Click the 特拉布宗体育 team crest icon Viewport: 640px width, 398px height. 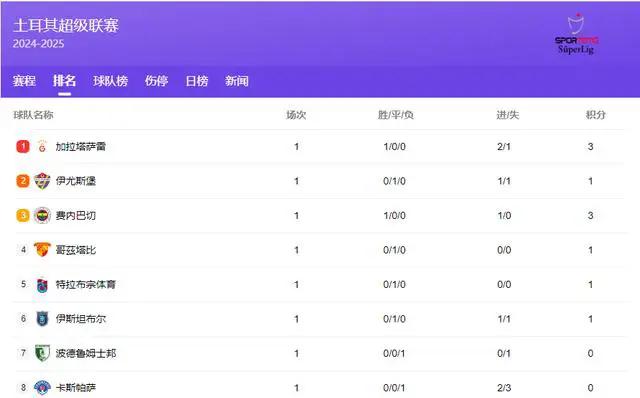pos(42,285)
